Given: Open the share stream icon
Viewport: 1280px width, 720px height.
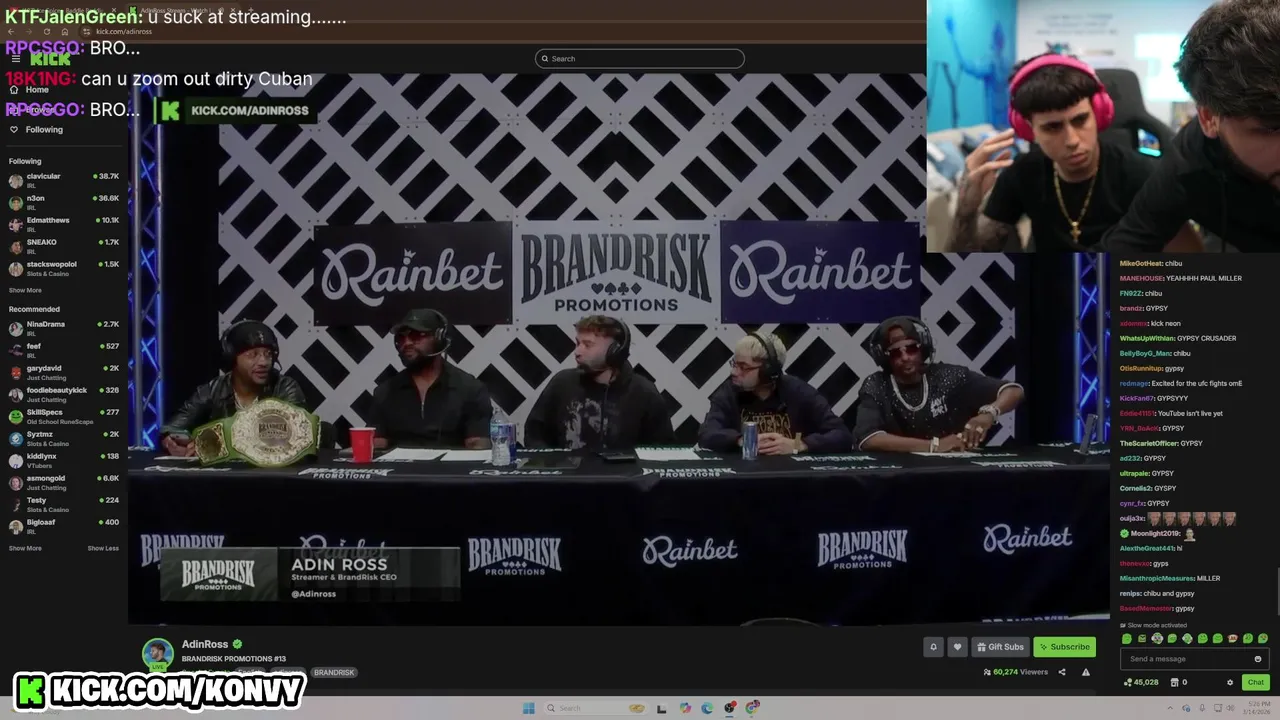Looking at the screenshot, I should point(1062,672).
